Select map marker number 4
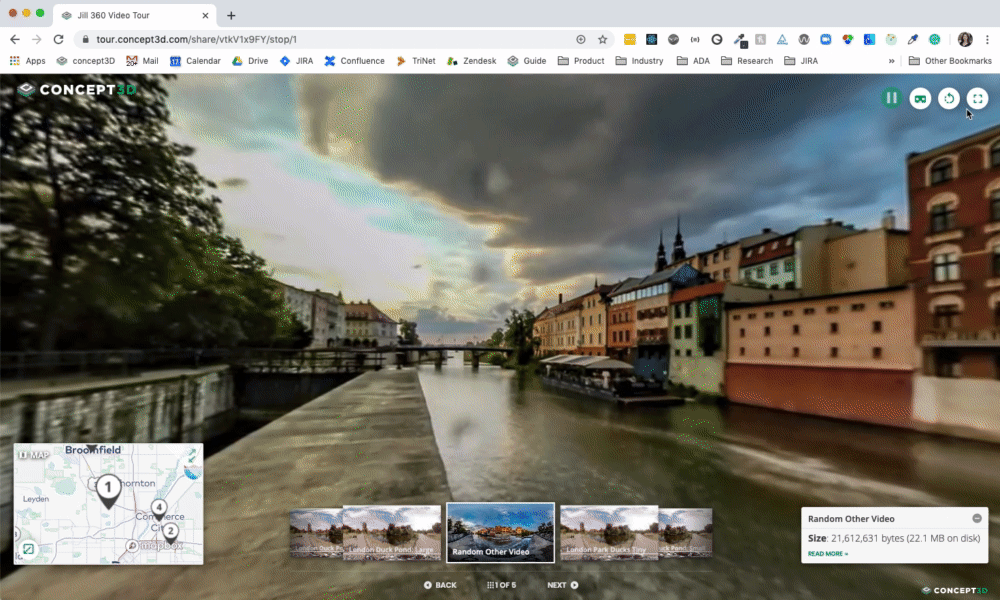Screen dimensions: 1000x600 (159, 508)
